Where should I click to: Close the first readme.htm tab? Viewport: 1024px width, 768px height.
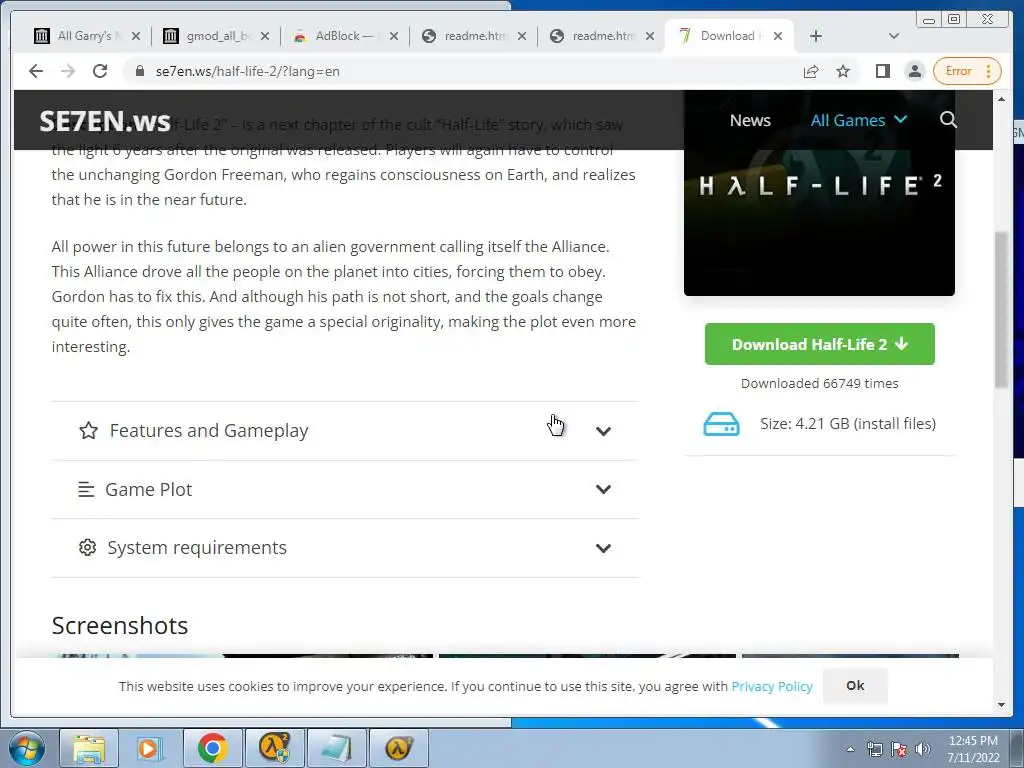coord(522,37)
